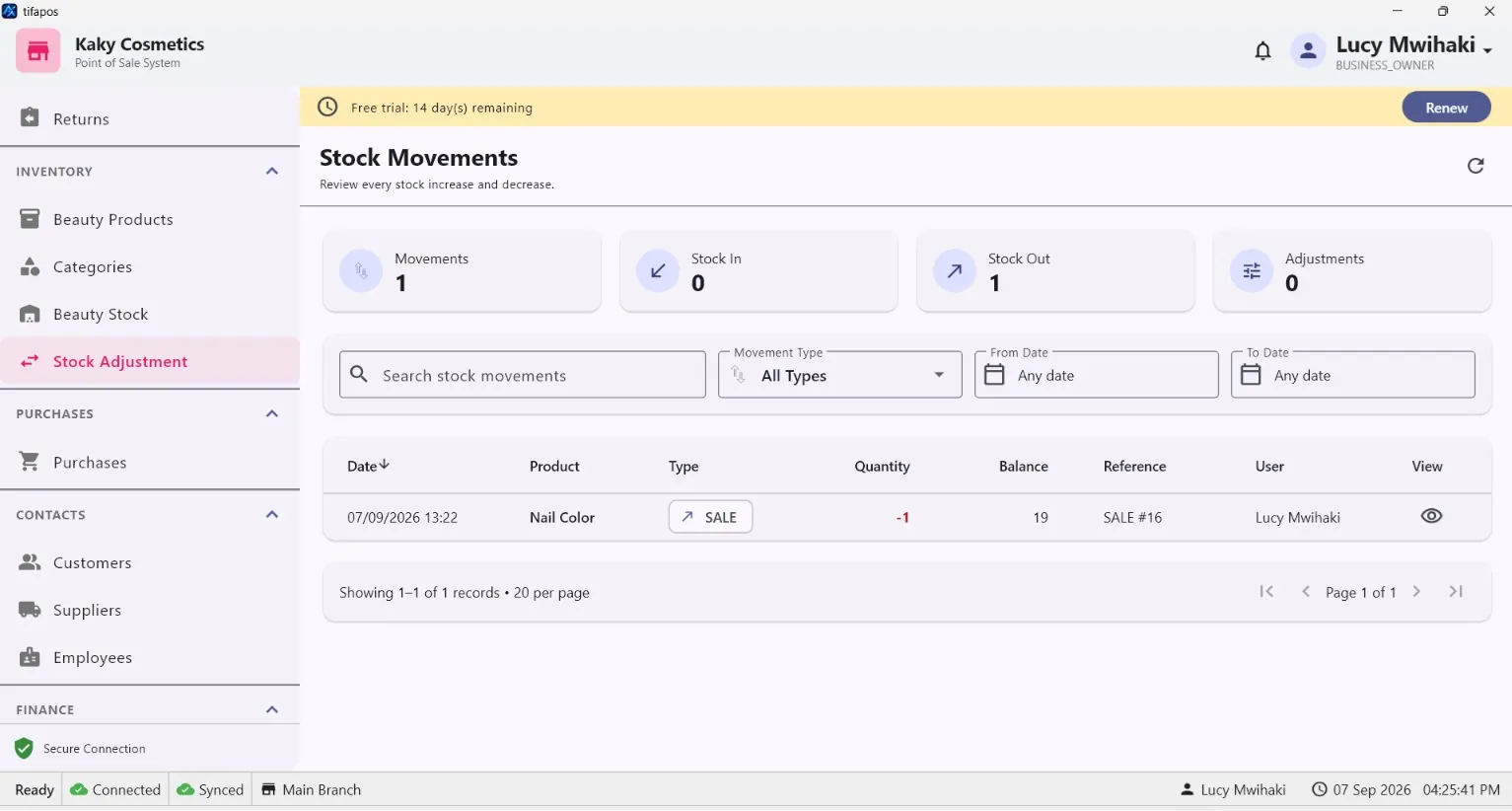Viewport: 1512px width, 811px height.
Task: Refresh the stock movements list
Action: [1476, 166]
